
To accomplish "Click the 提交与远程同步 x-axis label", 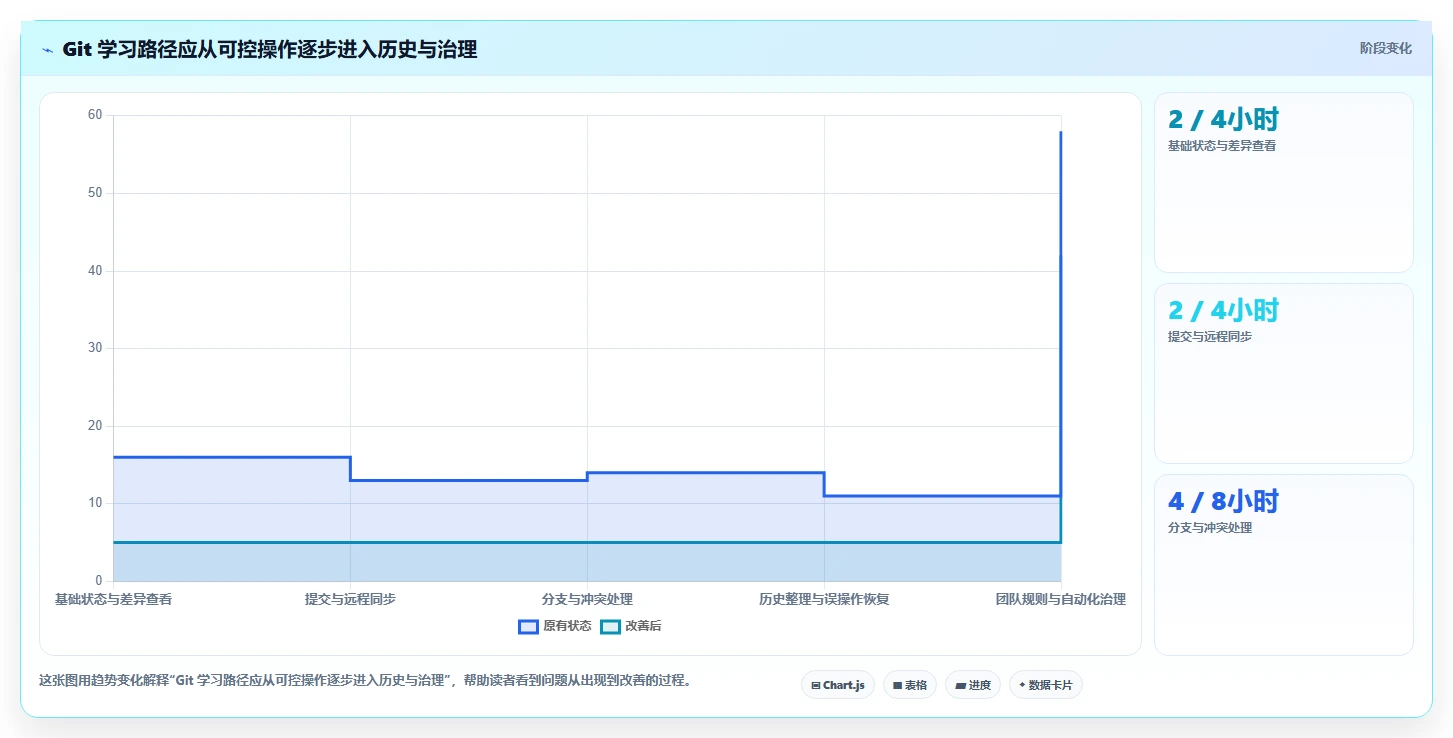I will [x=350, y=600].
